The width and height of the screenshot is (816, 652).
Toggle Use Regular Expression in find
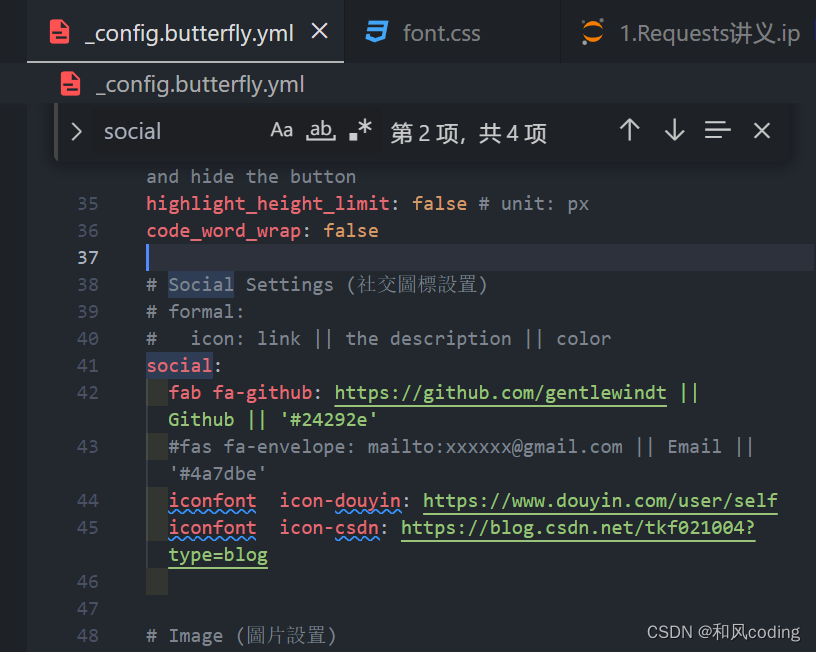(x=361, y=130)
